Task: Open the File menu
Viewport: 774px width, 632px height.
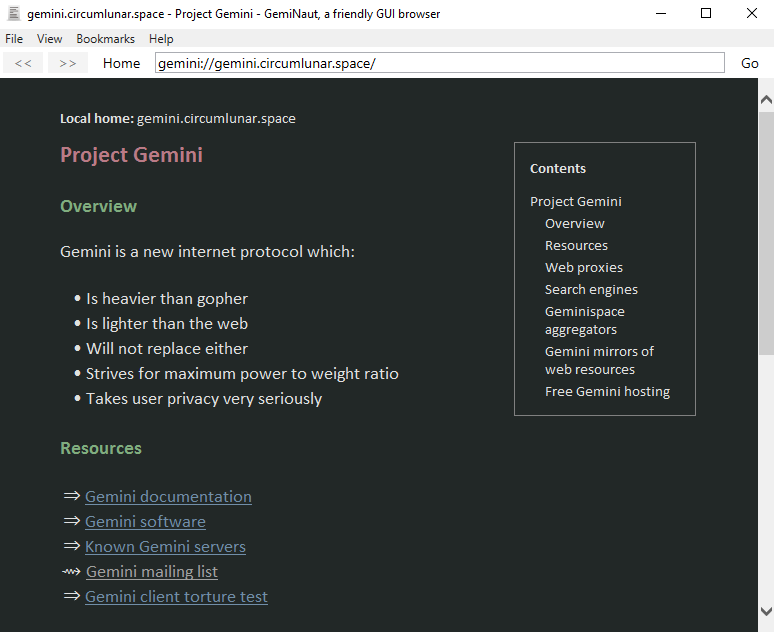Action: click(x=14, y=39)
